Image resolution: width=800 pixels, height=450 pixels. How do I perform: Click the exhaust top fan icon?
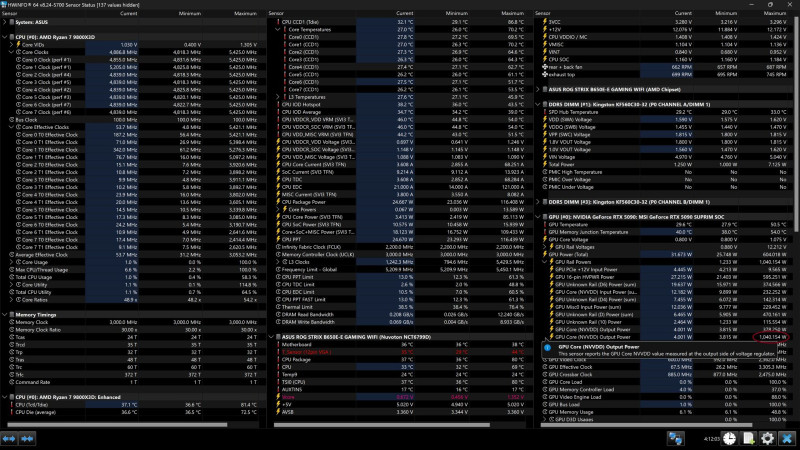click(x=544, y=74)
